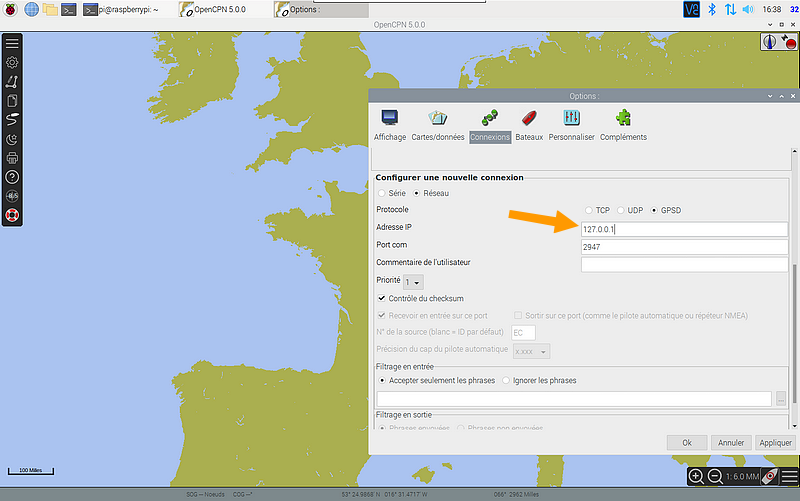
Task: Toggle the ship tracking icon
Action: tap(12, 119)
